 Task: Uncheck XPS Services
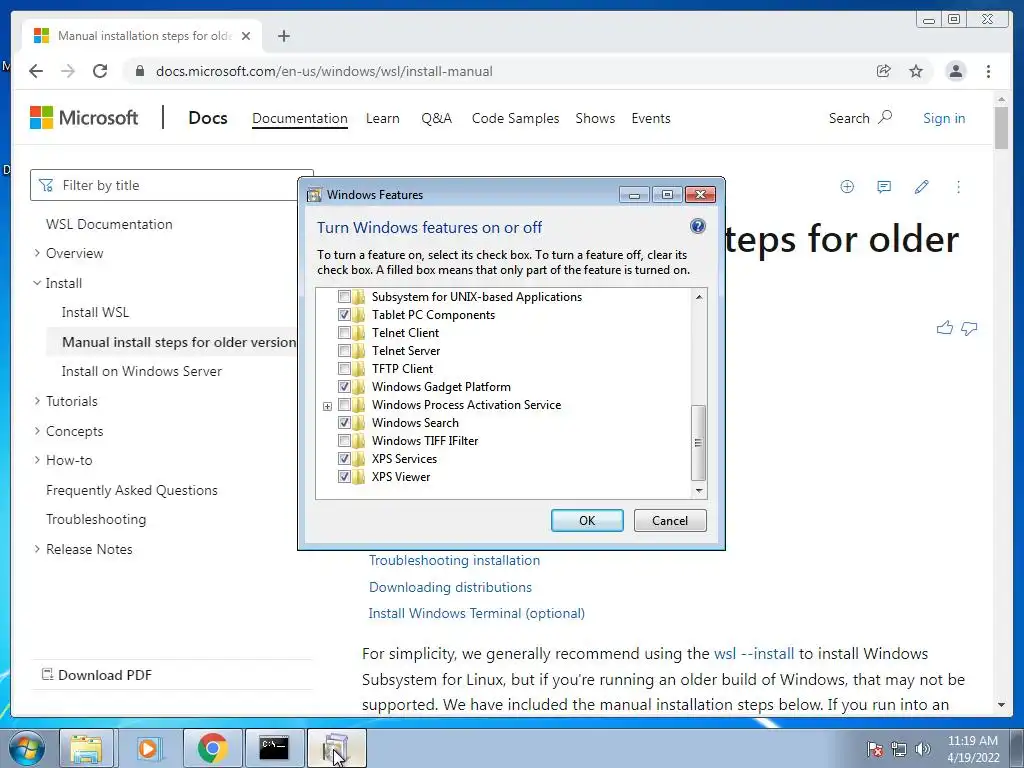[344, 458]
